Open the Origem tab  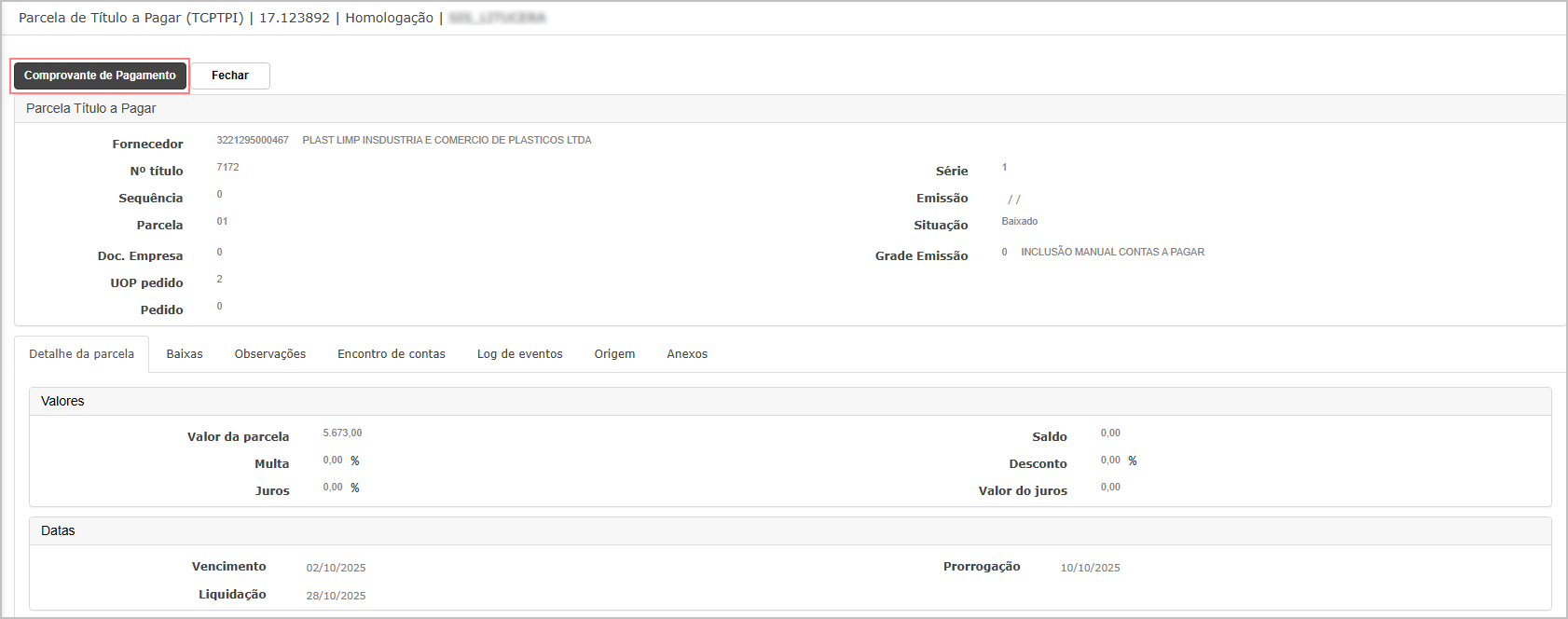click(614, 354)
